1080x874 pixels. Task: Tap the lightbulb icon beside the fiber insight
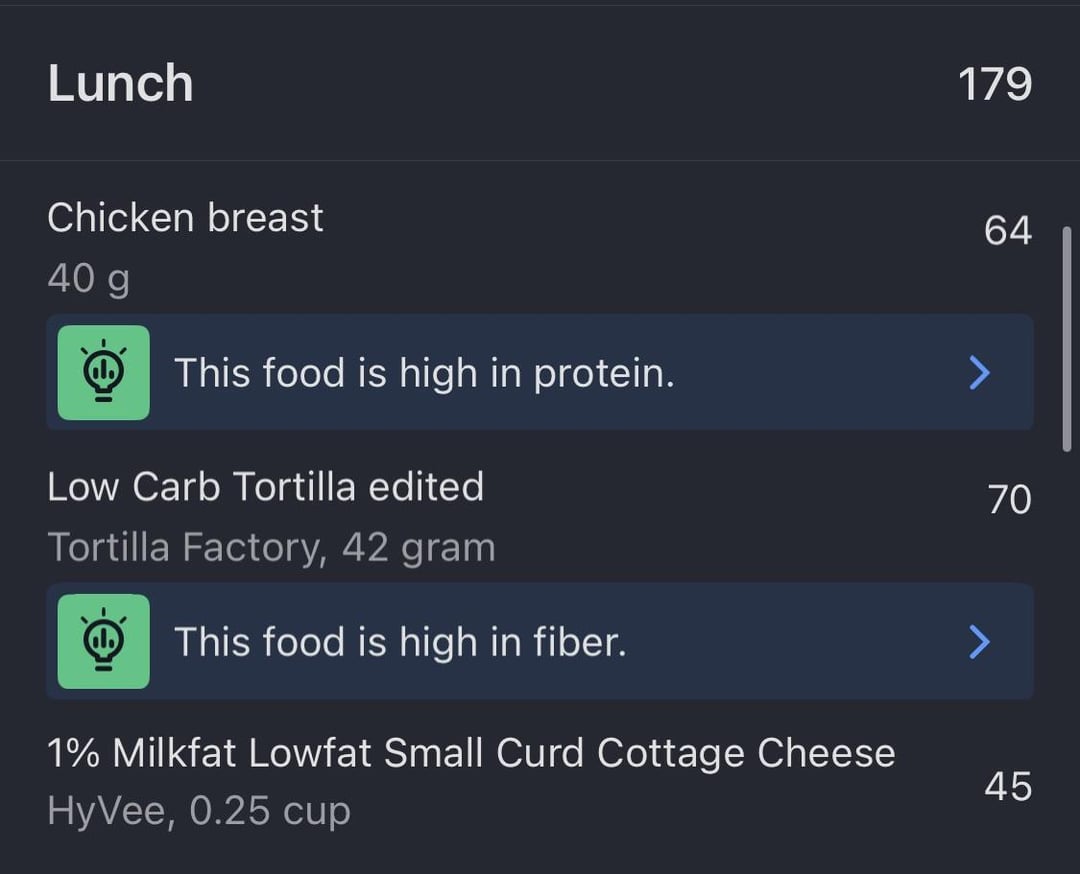pyautogui.click(x=103, y=641)
